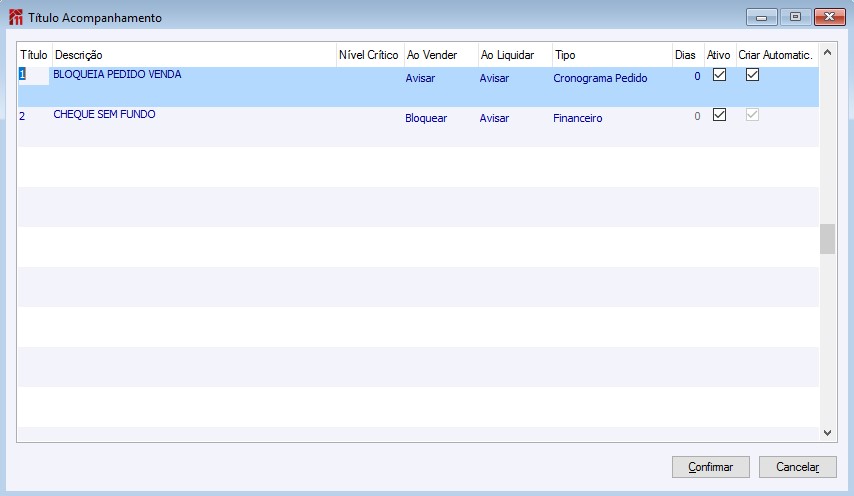Open Ao Vender value Bloquear

pyautogui.click(x=426, y=118)
